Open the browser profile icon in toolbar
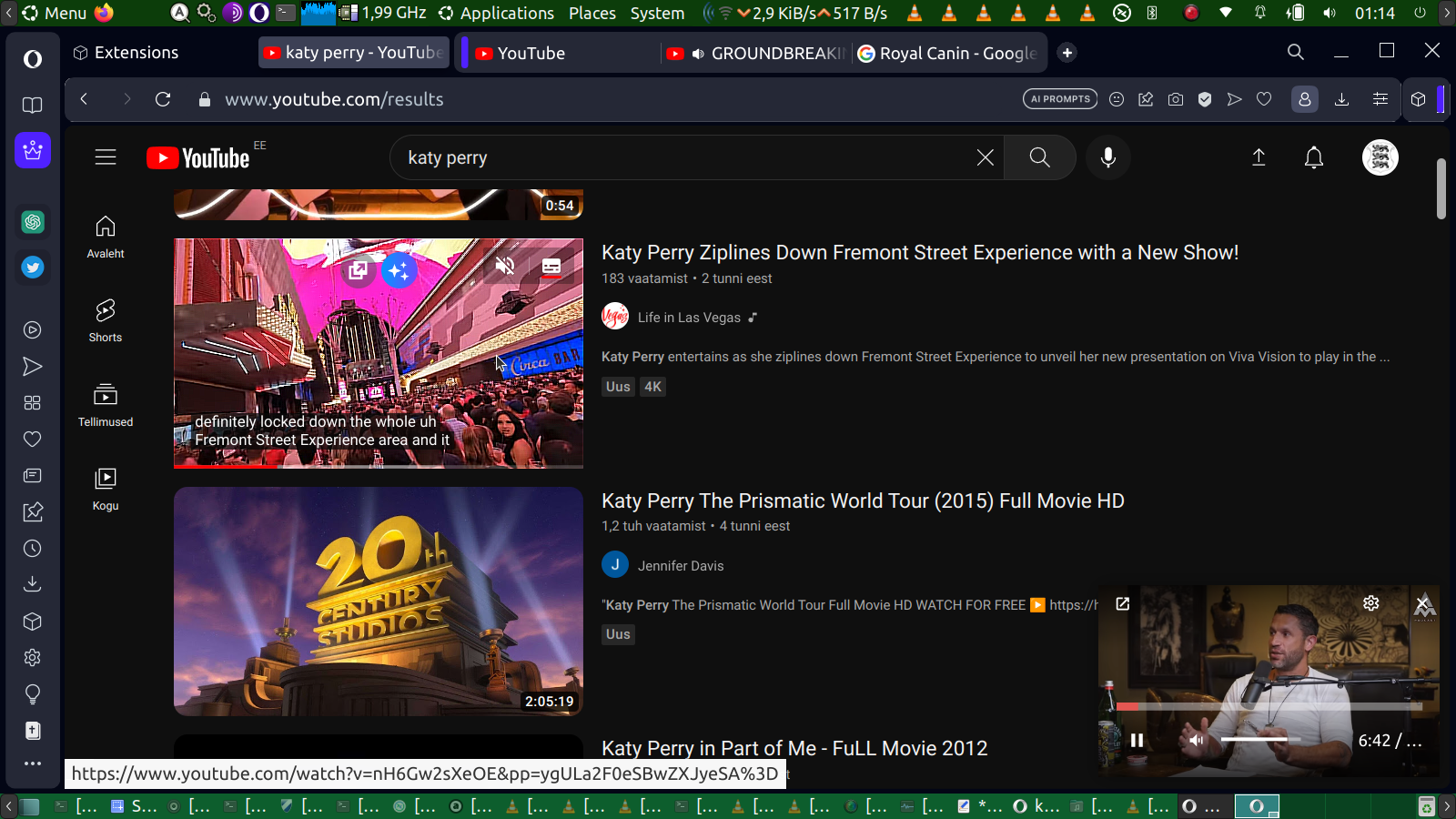1456x819 pixels. (x=1305, y=99)
